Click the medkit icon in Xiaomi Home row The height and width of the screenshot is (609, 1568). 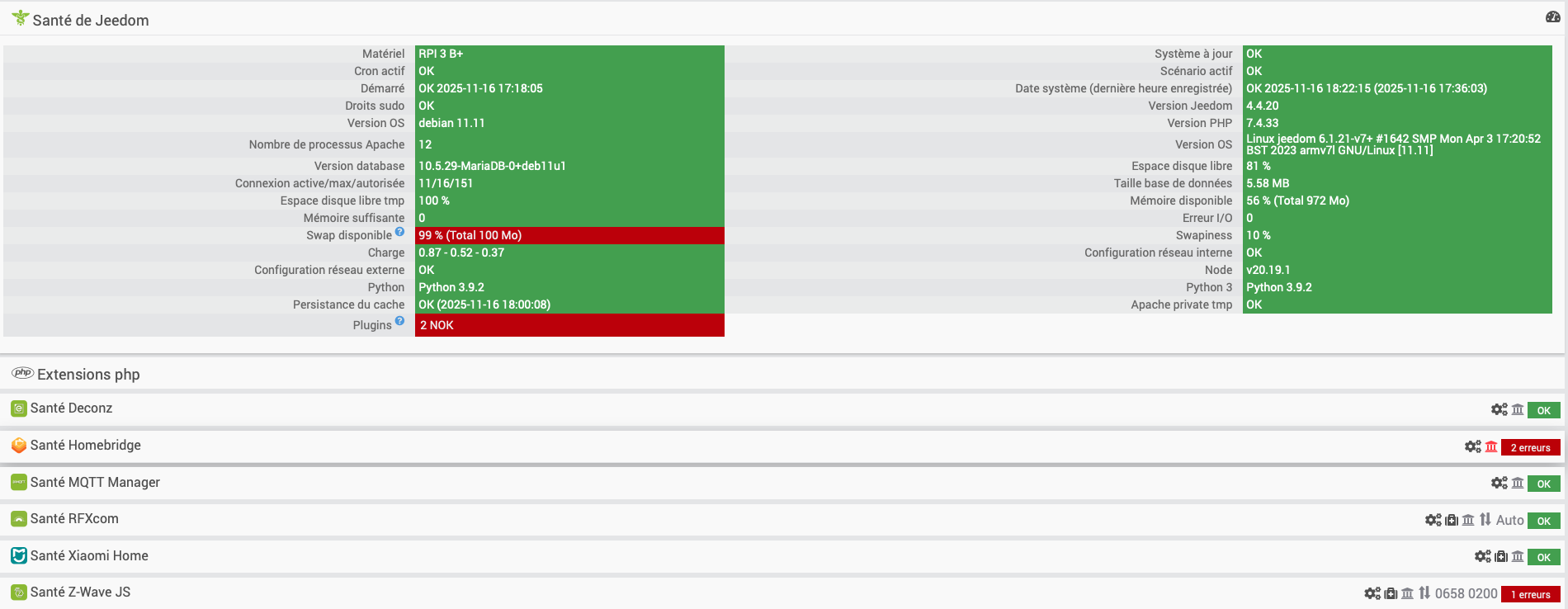[x=1501, y=556]
